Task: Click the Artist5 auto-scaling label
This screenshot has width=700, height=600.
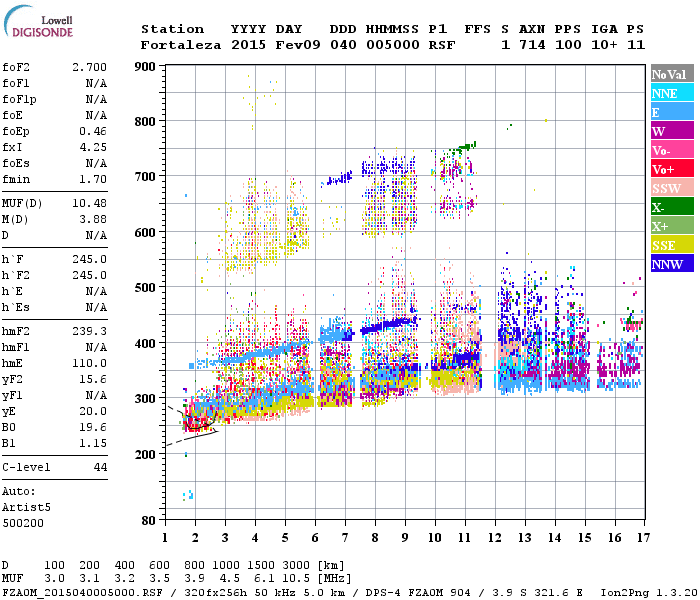Action: 24,508
